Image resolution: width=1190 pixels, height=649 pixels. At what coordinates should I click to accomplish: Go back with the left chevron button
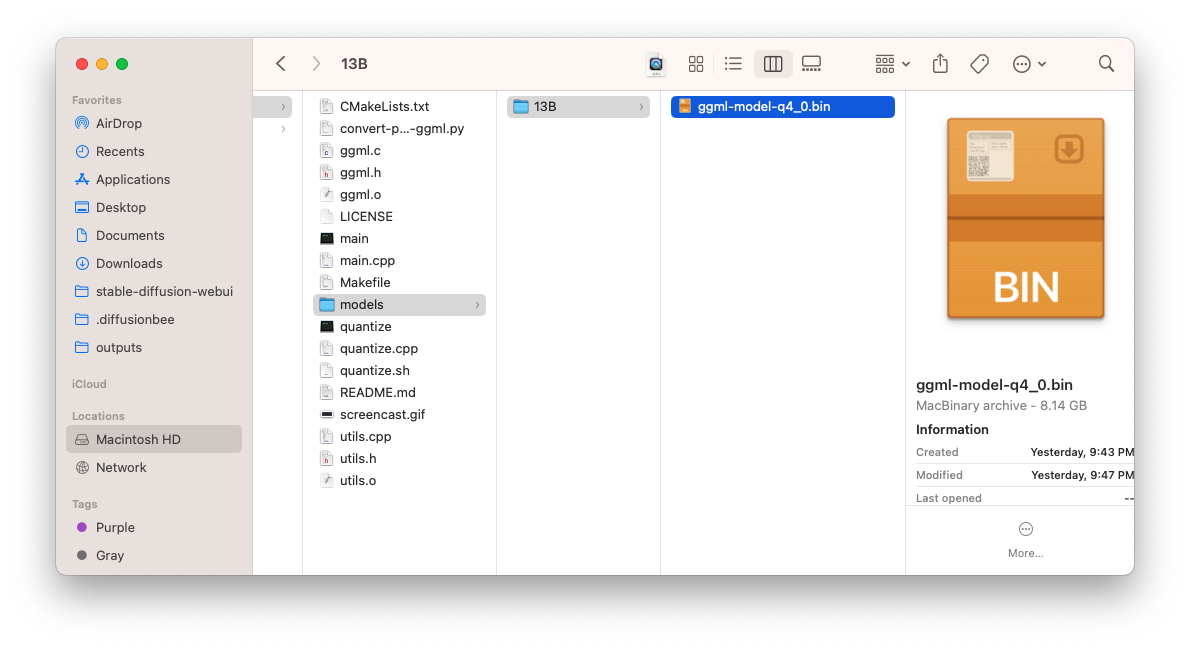pos(281,64)
